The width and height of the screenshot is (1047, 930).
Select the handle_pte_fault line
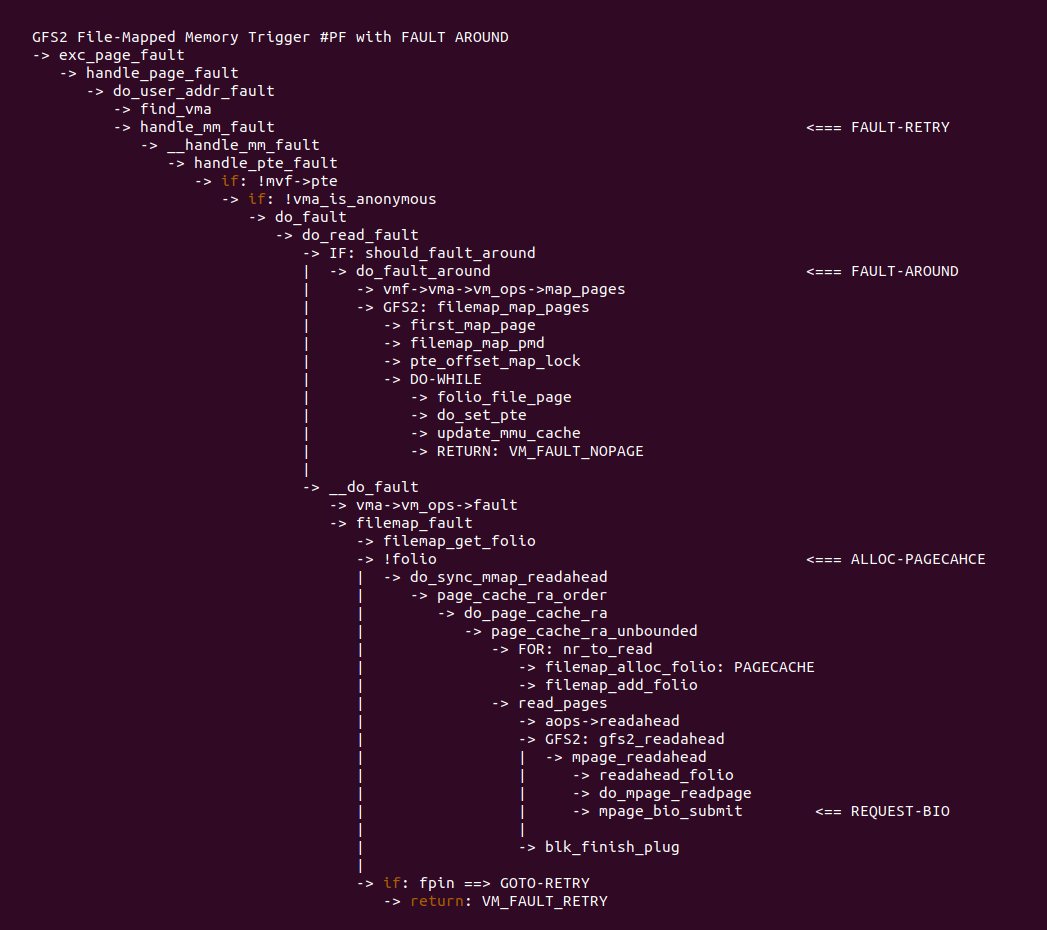pos(265,163)
